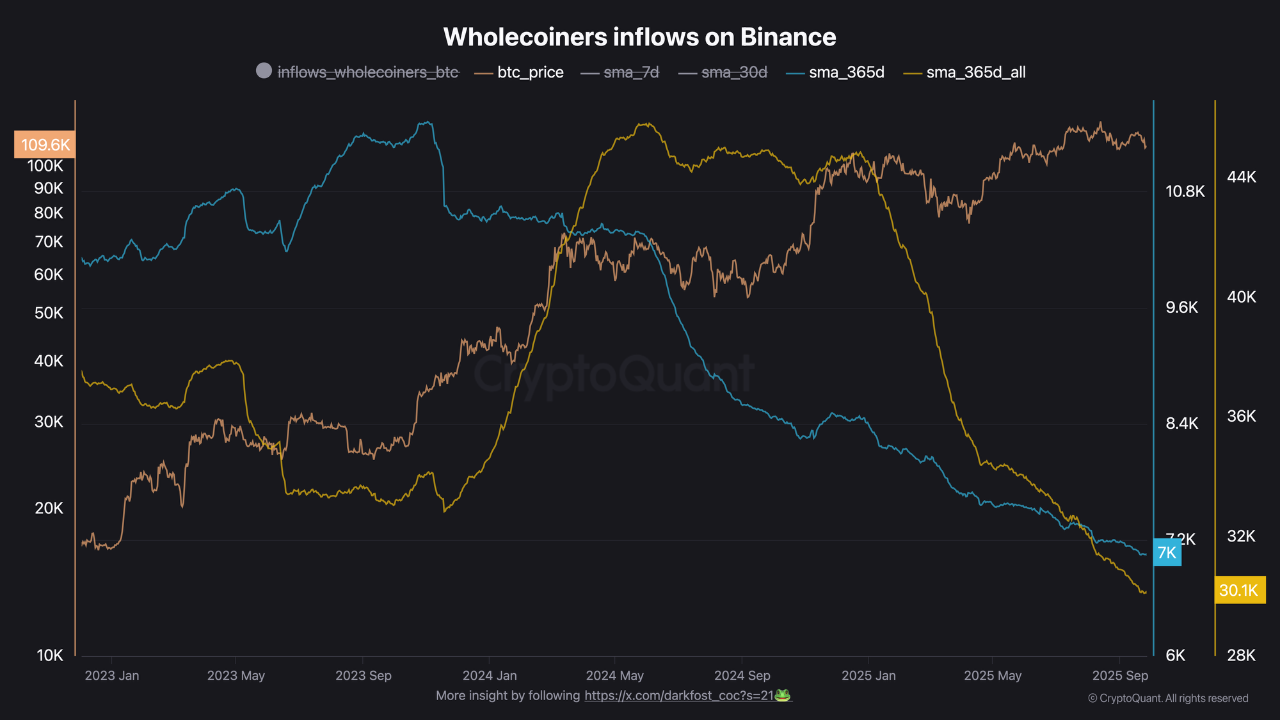Click the line marker beside sma_30d
The width and height of the screenshot is (1280, 720).
click(x=687, y=72)
